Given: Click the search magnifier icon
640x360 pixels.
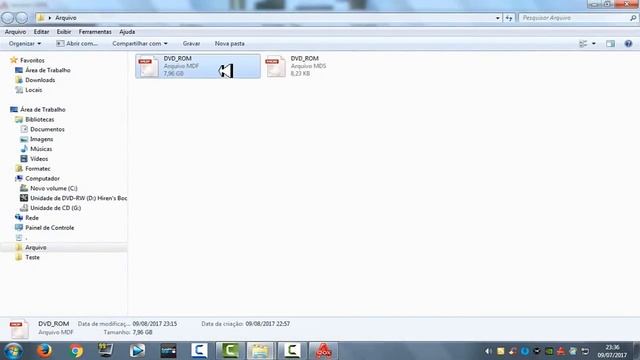Looking at the screenshot, I should click(633, 18).
